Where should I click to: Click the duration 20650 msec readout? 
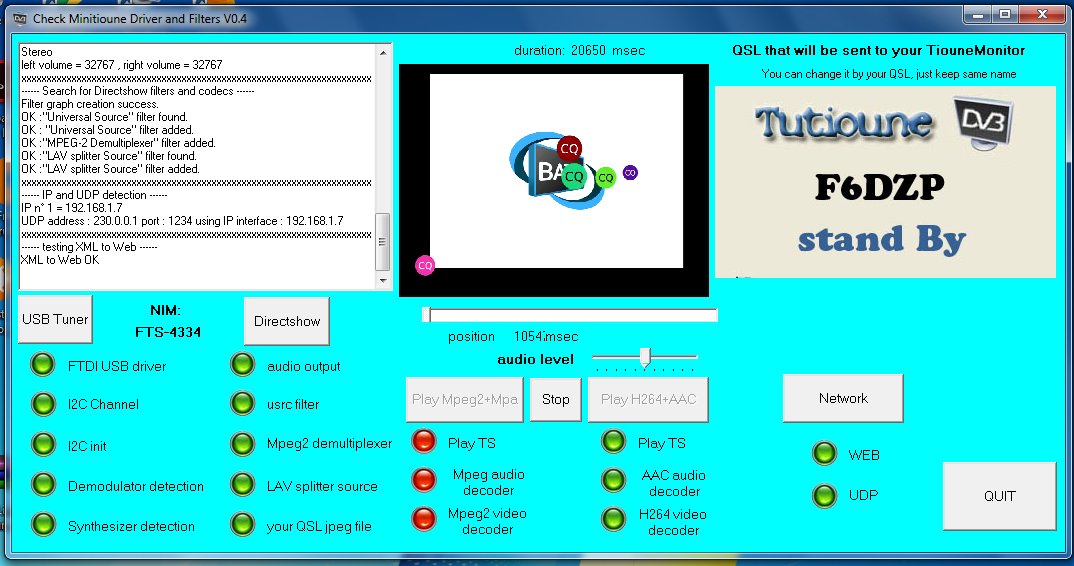[x=579, y=50]
